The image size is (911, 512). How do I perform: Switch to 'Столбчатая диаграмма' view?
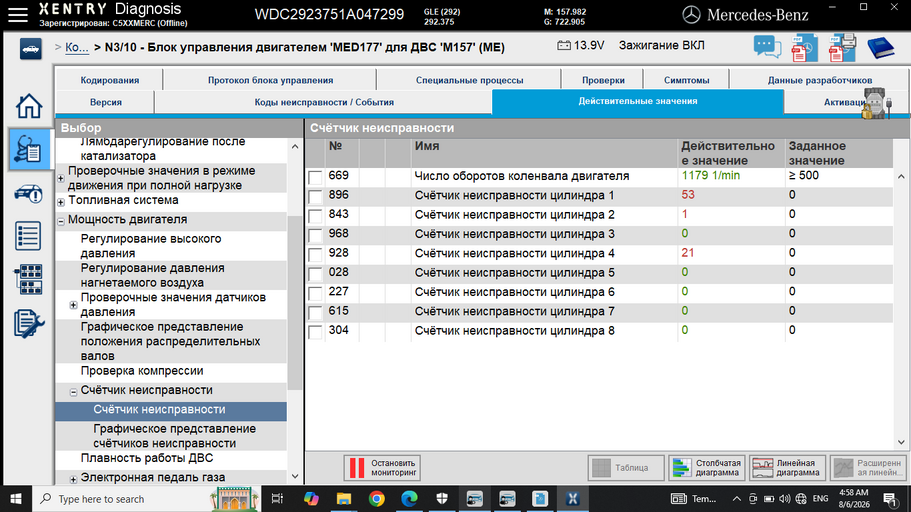coord(707,468)
